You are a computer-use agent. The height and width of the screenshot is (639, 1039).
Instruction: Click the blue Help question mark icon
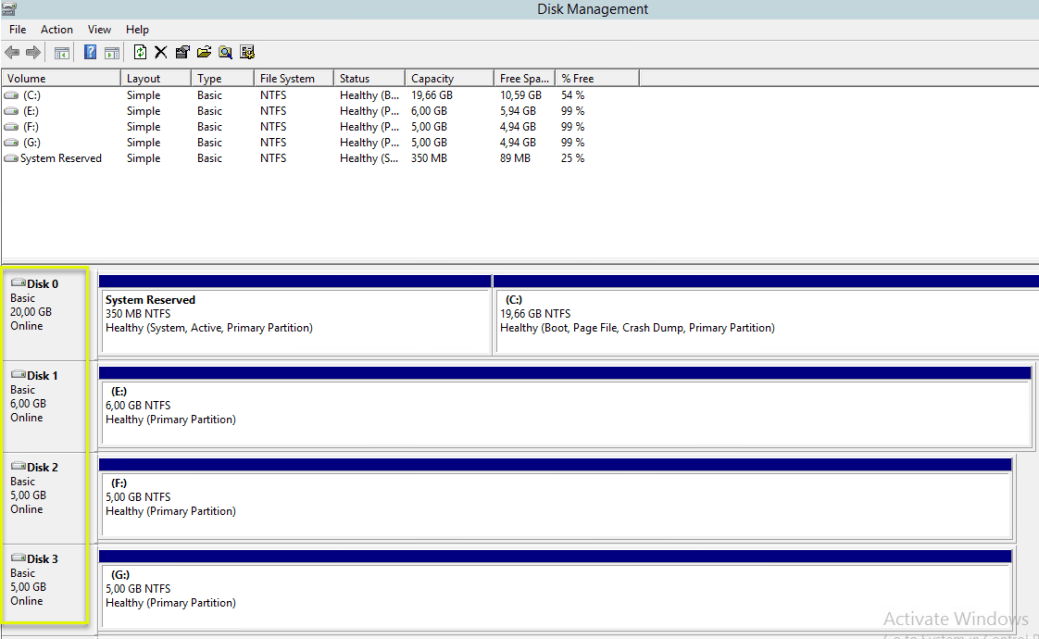pos(90,52)
